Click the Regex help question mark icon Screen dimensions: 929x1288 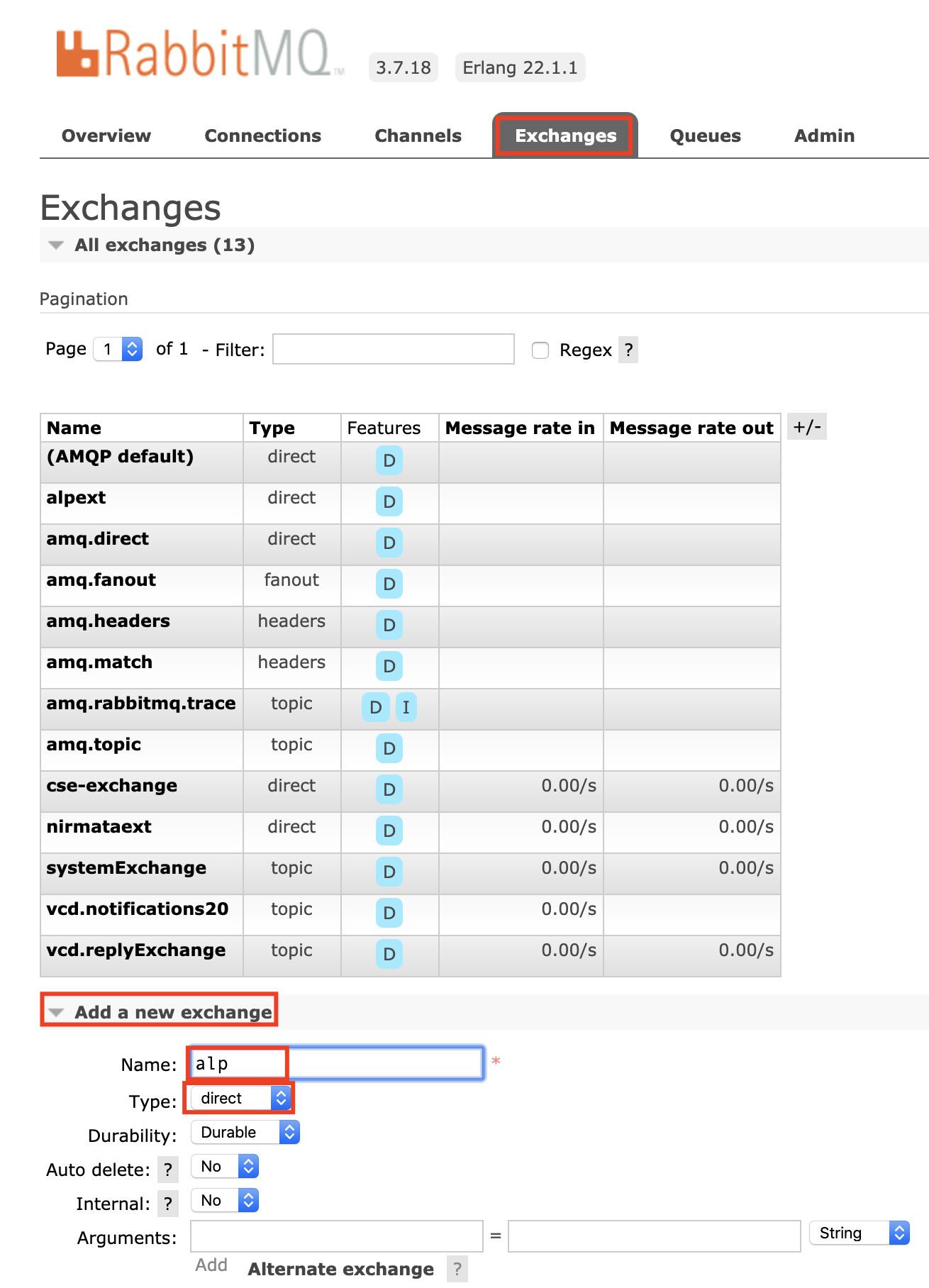pyautogui.click(x=628, y=350)
